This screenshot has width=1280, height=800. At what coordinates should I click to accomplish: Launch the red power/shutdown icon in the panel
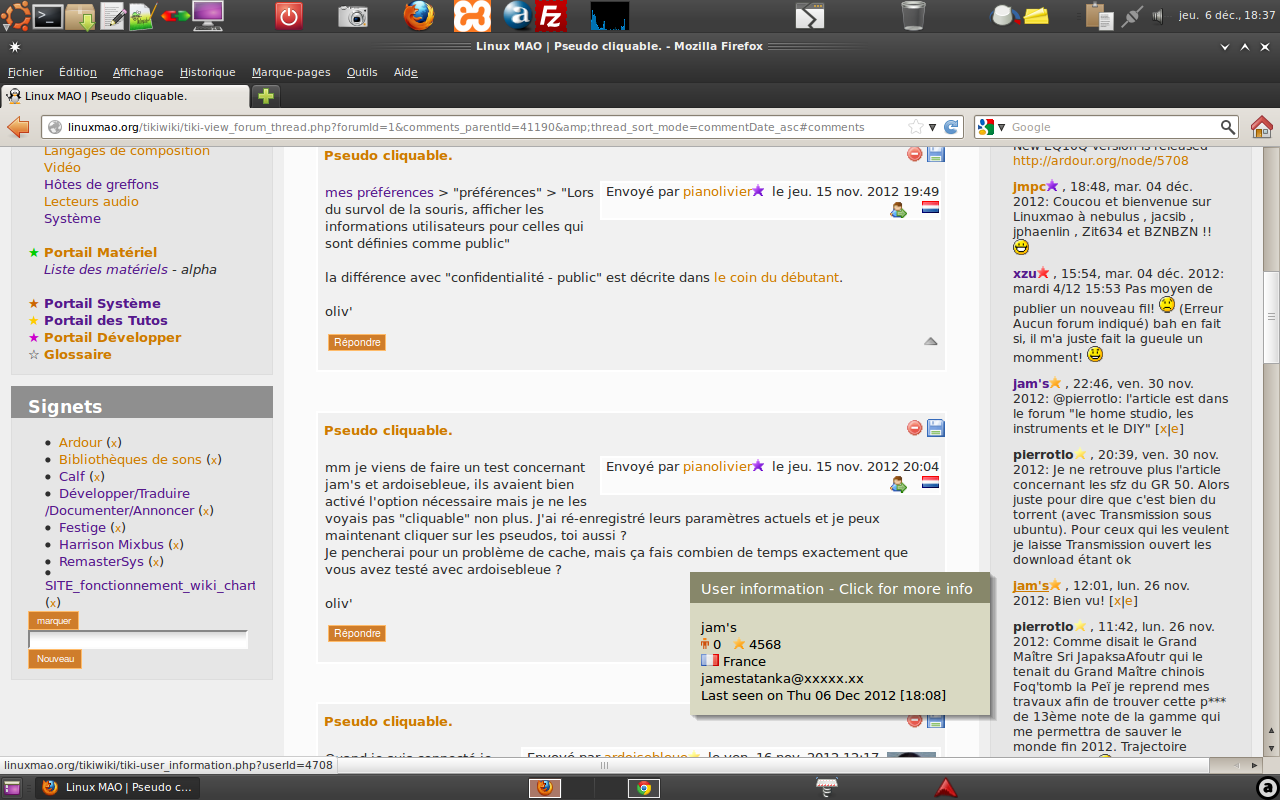(289, 16)
